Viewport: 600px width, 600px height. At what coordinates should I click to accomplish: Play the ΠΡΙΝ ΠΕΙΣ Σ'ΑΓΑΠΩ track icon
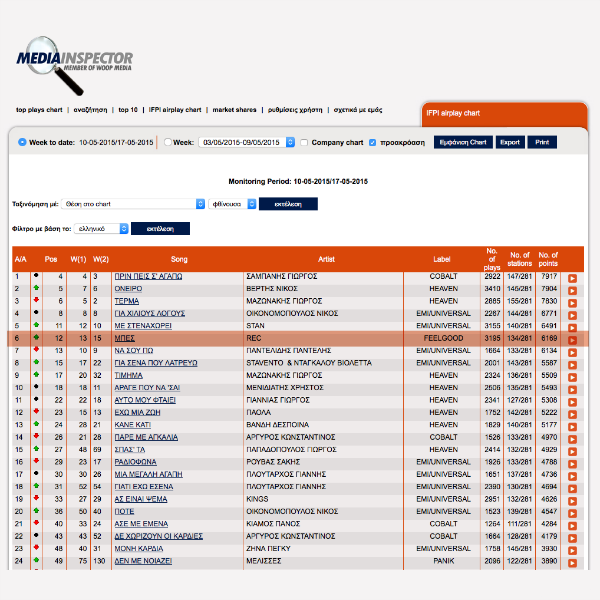572,278
